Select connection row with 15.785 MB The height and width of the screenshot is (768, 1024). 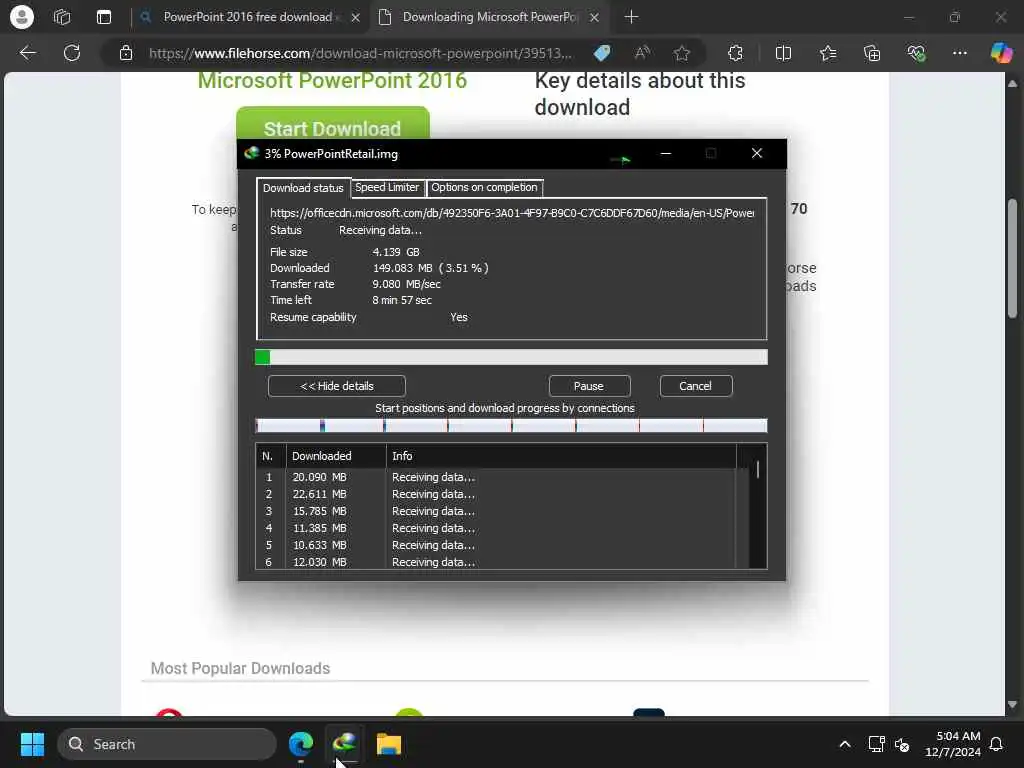(496, 511)
